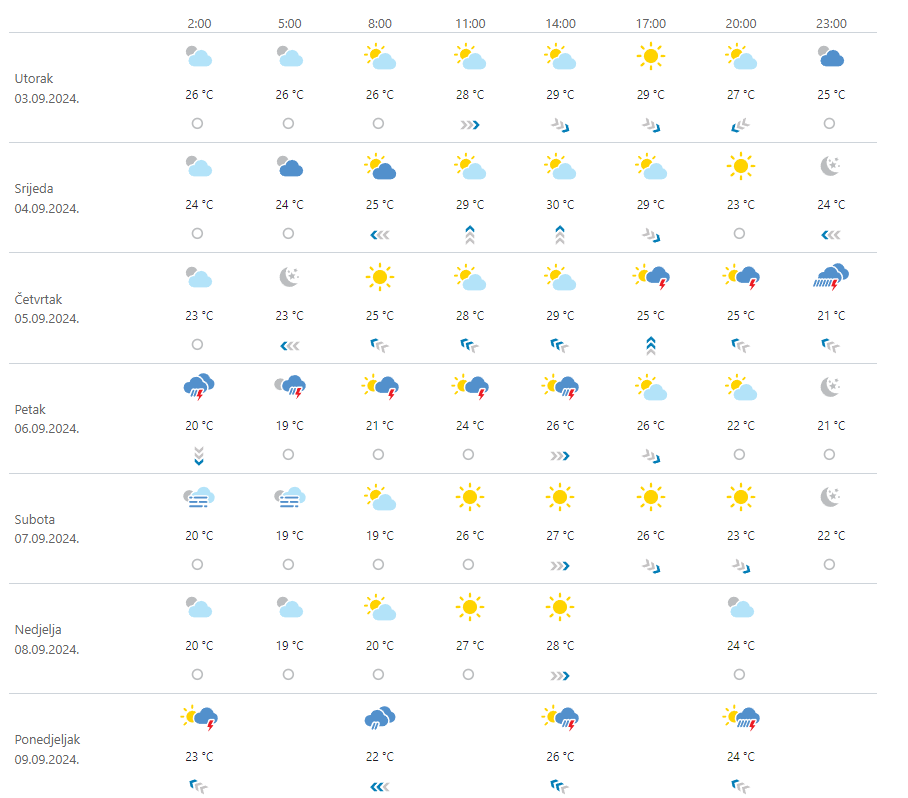The image size is (908, 798).
Task: Click Nedjelja 20:00 cloudy weather icon
Action: click(x=741, y=607)
